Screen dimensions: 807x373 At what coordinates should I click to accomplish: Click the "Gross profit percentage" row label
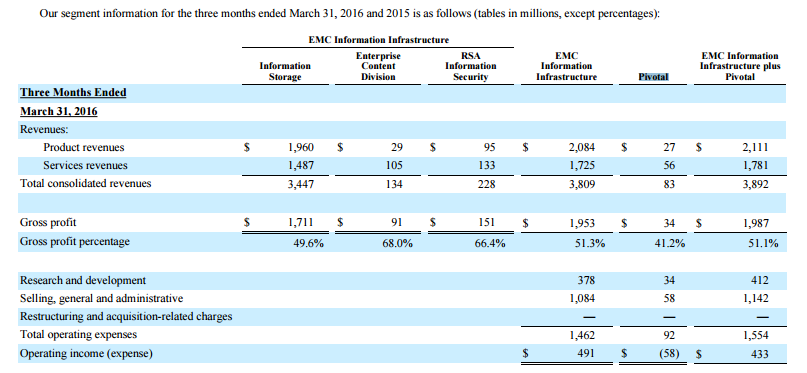pos(75,241)
